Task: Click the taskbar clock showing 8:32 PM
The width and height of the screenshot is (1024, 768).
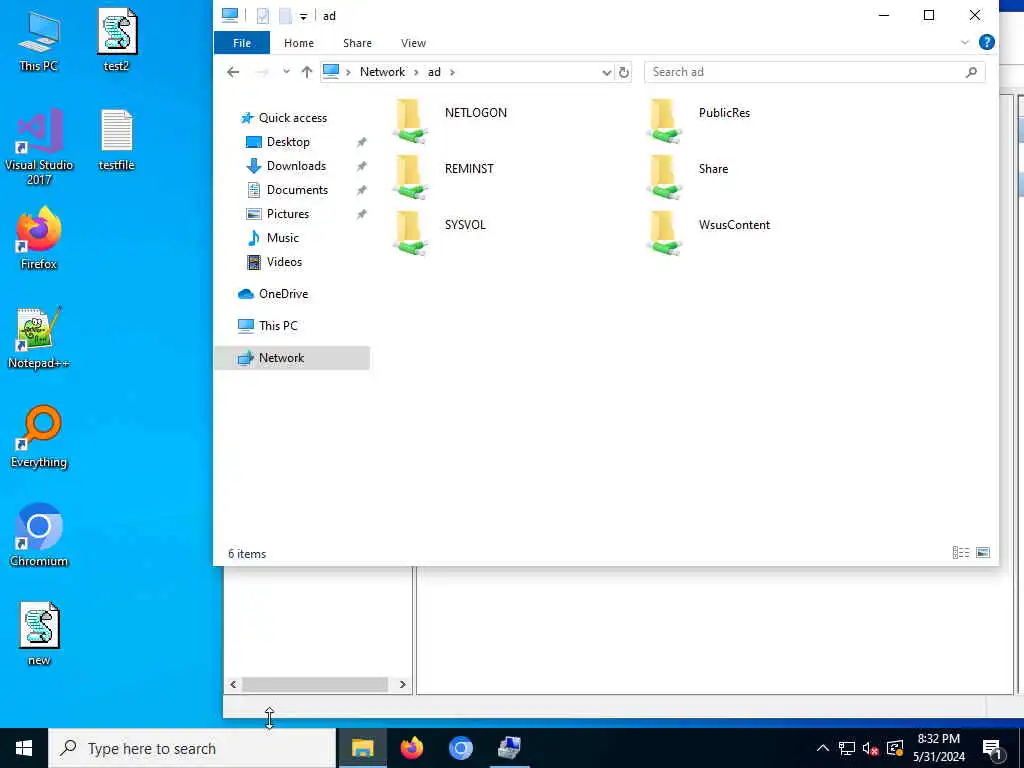Action: click(x=938, y=748)
